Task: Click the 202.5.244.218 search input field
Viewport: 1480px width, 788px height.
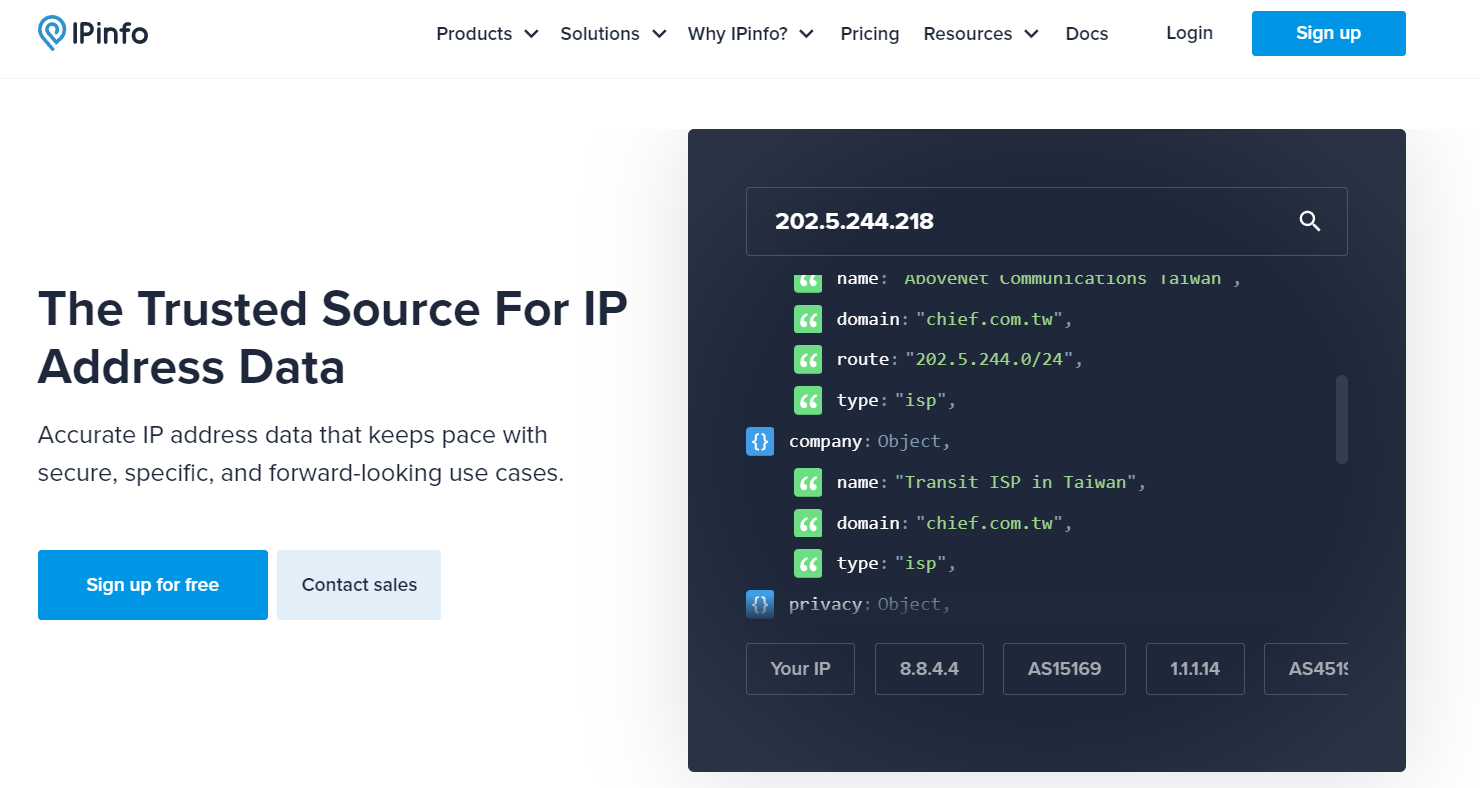Action: (1000, 221)
